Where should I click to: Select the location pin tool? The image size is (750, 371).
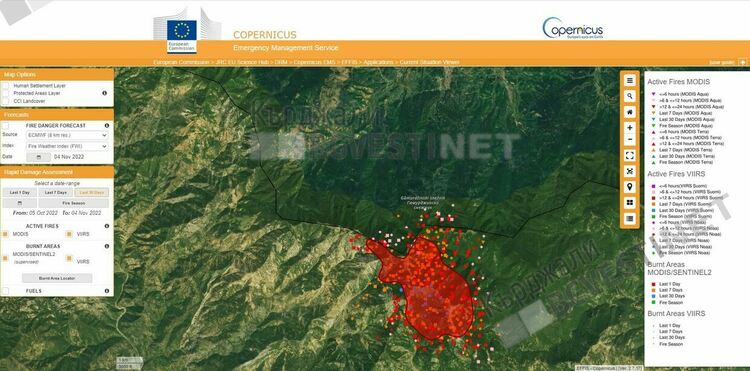point(629,187)
